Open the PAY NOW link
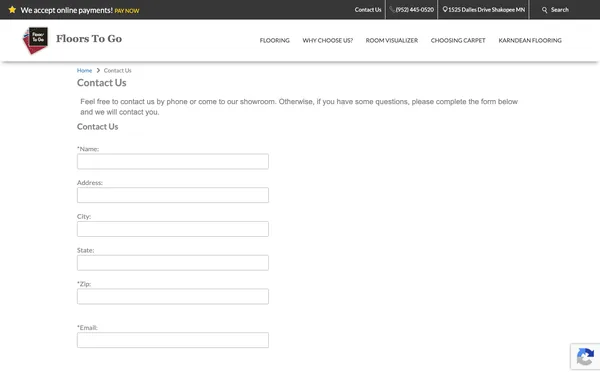The height and width of the screenshot is (375, 600). pos(127,11)
